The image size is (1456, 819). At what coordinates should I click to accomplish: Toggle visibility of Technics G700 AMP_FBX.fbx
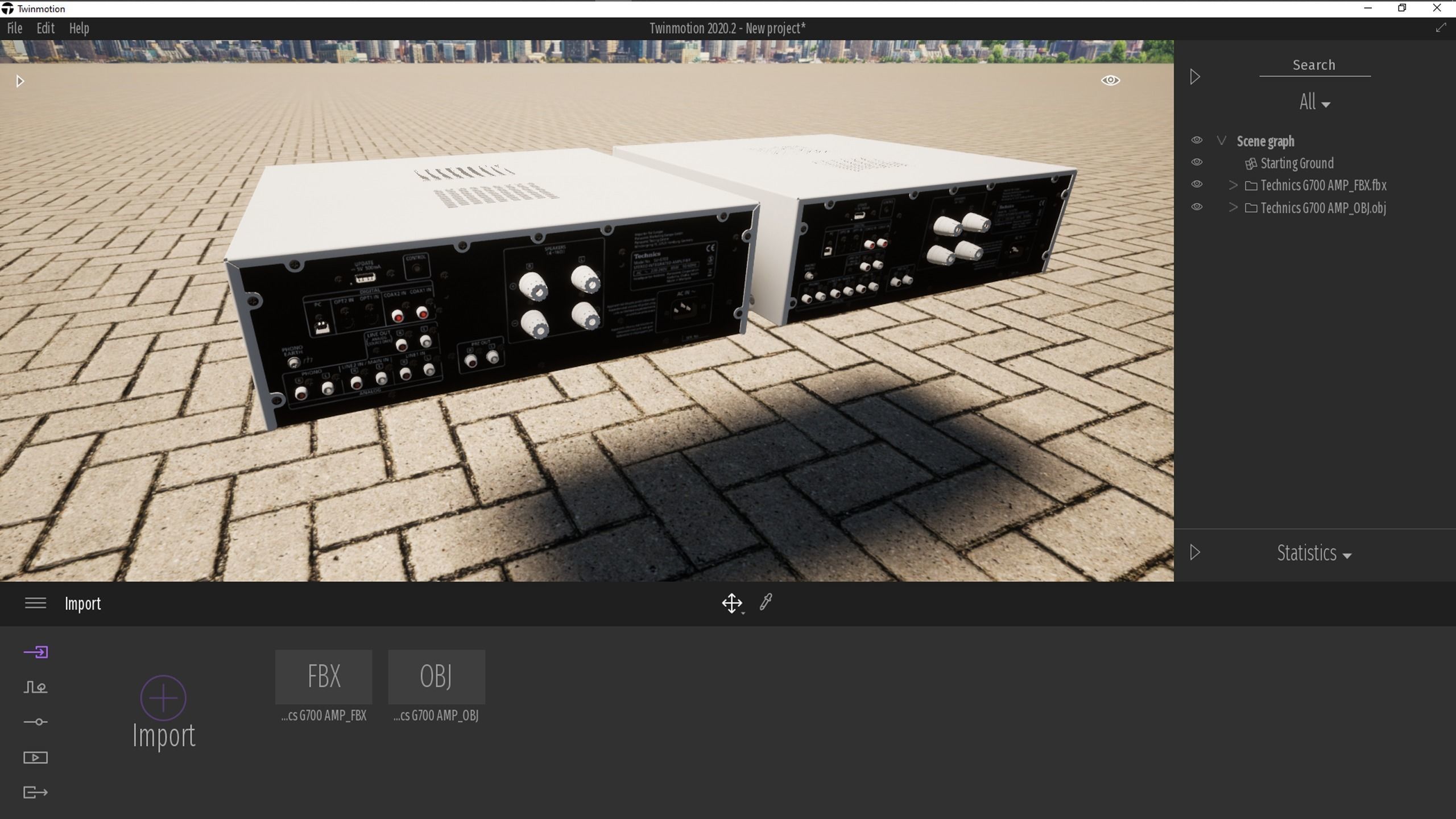coord(1197,185)
